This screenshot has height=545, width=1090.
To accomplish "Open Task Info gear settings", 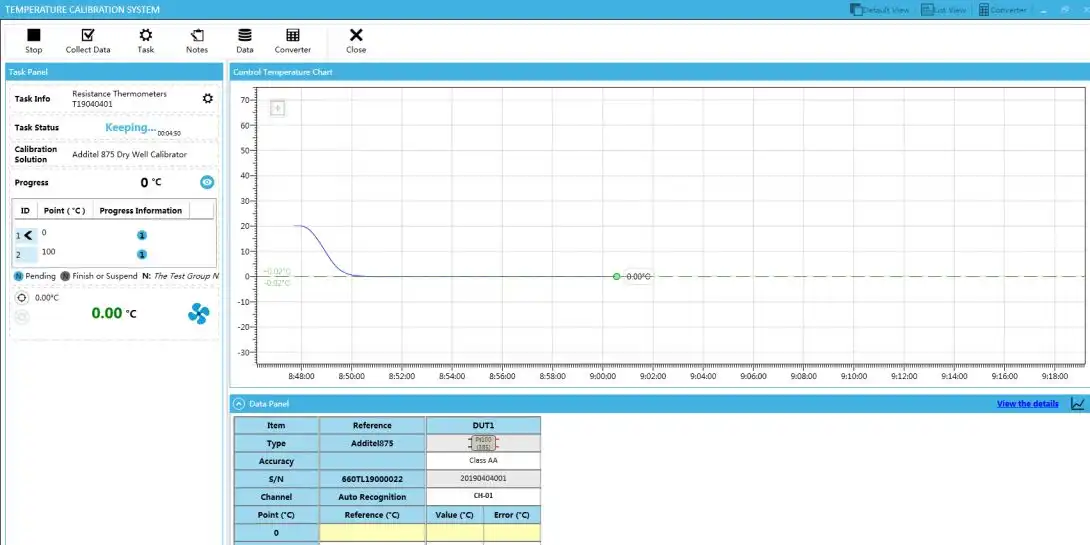I will pyautogui.click(x=208, y=99).
